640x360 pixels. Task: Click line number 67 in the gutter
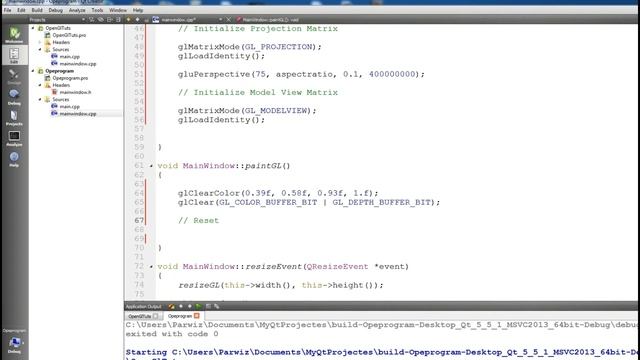coord(139,220)
